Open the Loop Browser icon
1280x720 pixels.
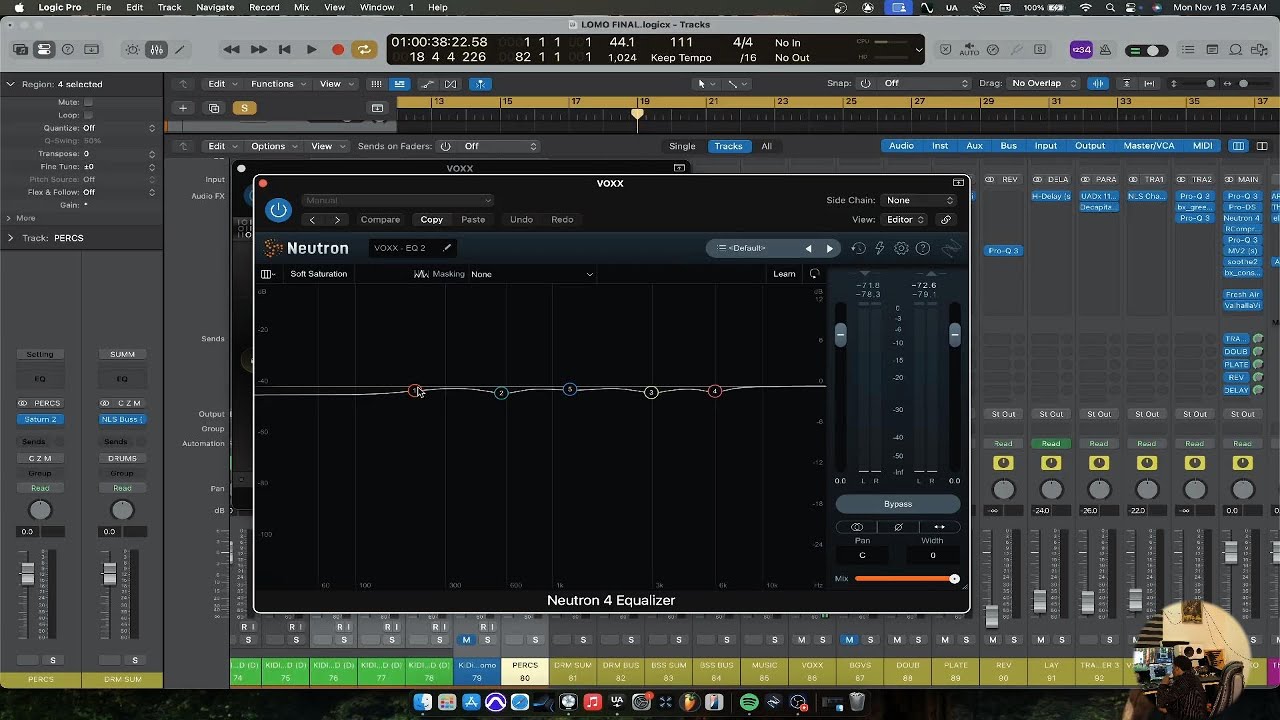coord(1236,50)
